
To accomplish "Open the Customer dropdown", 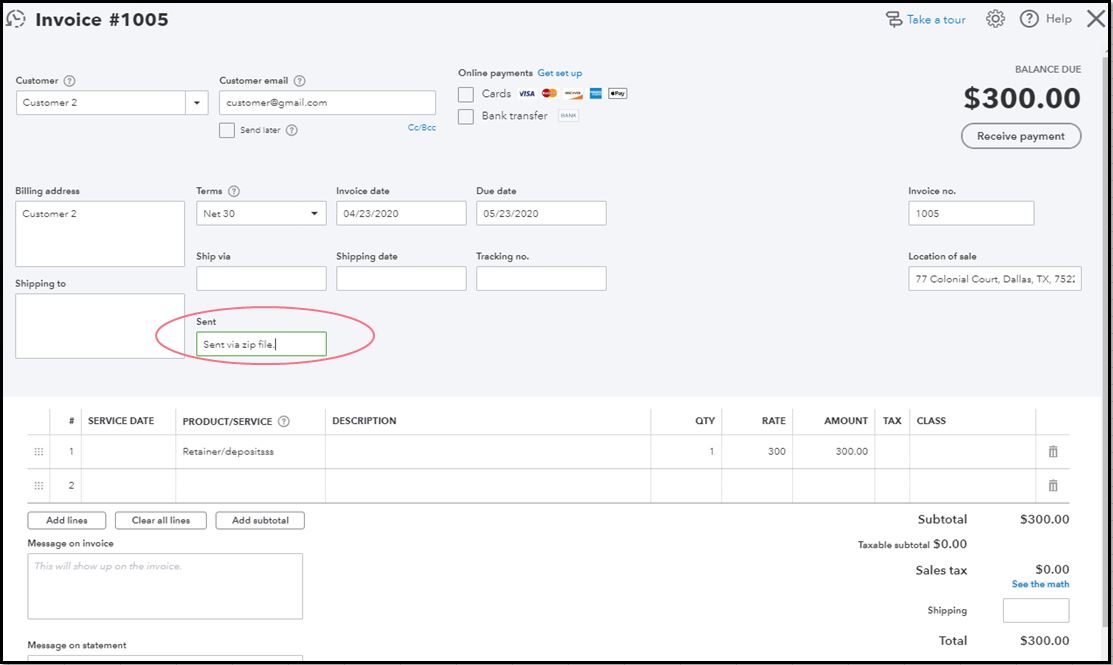I will click(x=196, y=102).
